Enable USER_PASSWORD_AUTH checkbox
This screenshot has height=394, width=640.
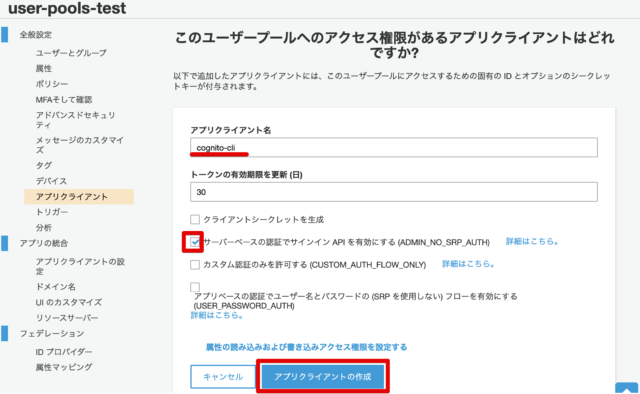pyautogui.click(x=195, y=287)
